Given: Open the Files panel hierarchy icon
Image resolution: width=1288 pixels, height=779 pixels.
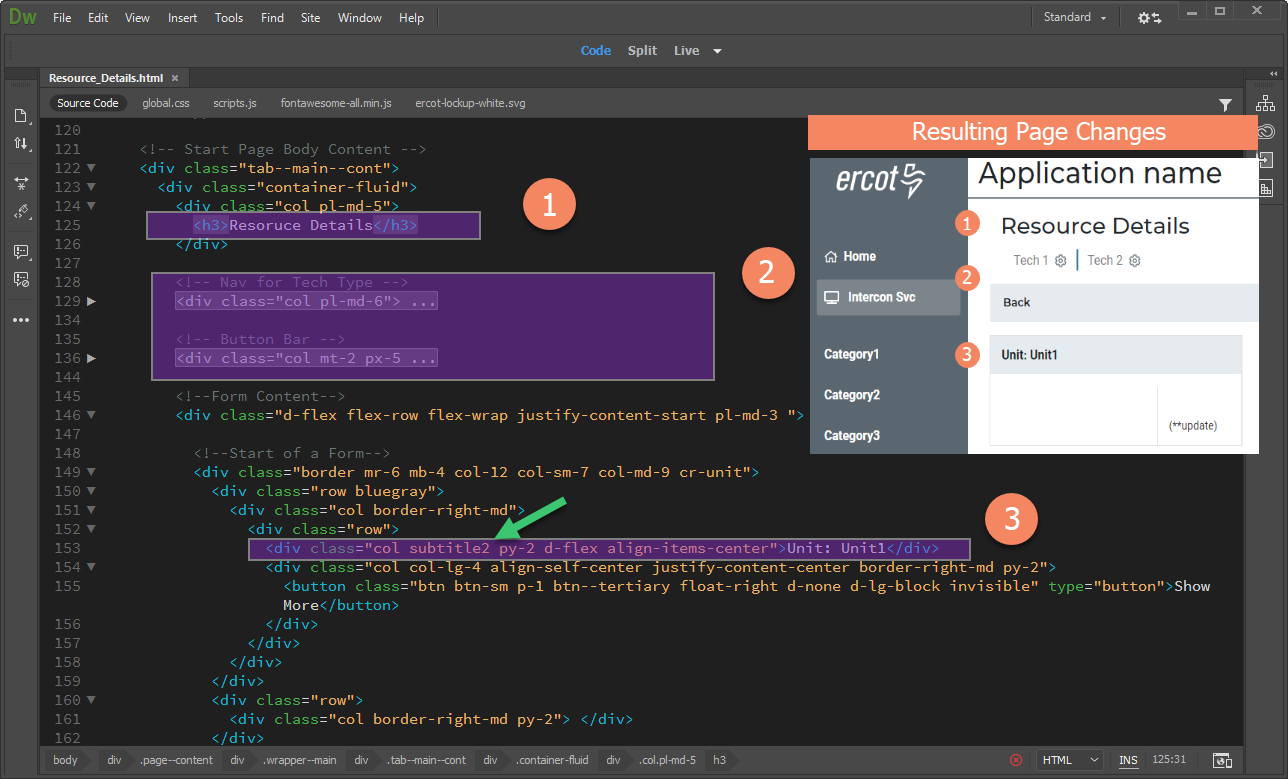Looking at the screenshot, I should tap(1265, 103).
